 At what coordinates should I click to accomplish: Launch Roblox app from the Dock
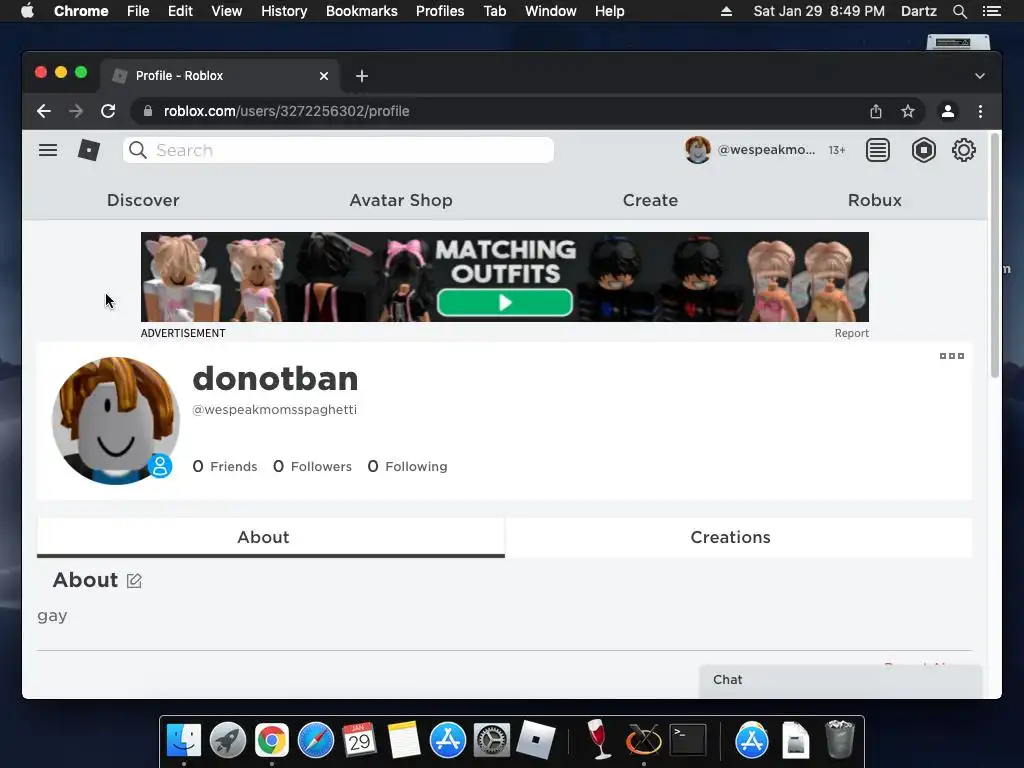[x=536, y=741]
